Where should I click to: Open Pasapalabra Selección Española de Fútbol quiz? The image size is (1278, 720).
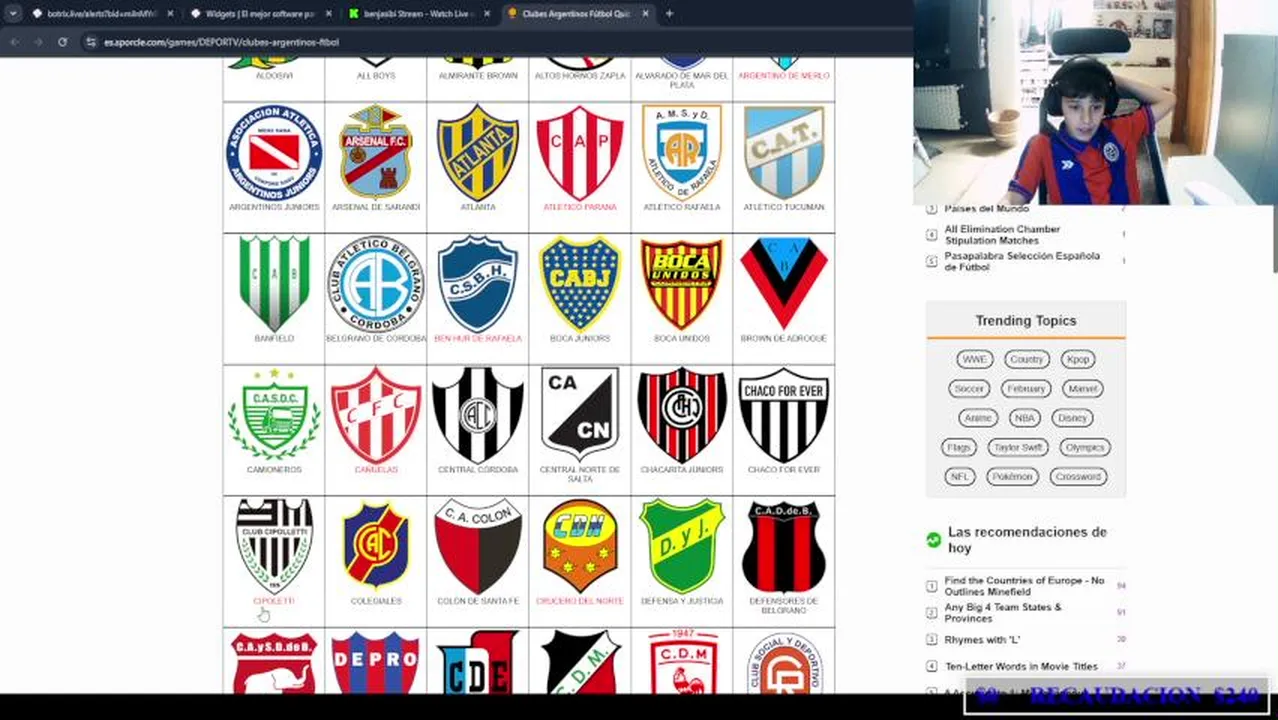click(x=1022, y=261)
